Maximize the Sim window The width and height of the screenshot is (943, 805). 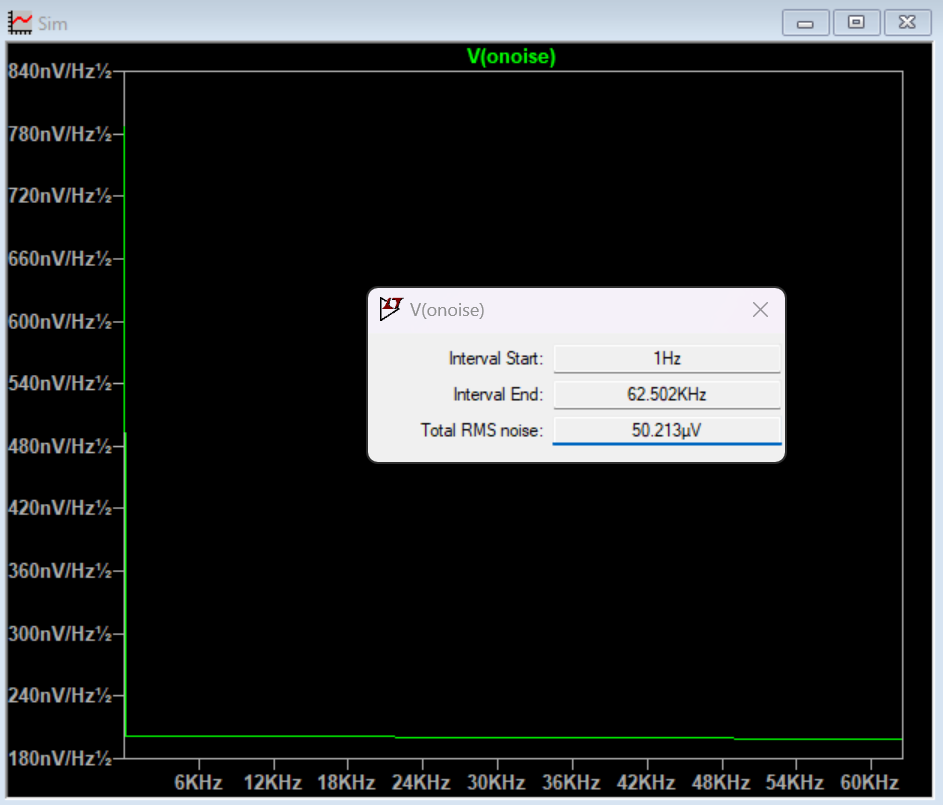pyautogui.click(x=856, y=23)
